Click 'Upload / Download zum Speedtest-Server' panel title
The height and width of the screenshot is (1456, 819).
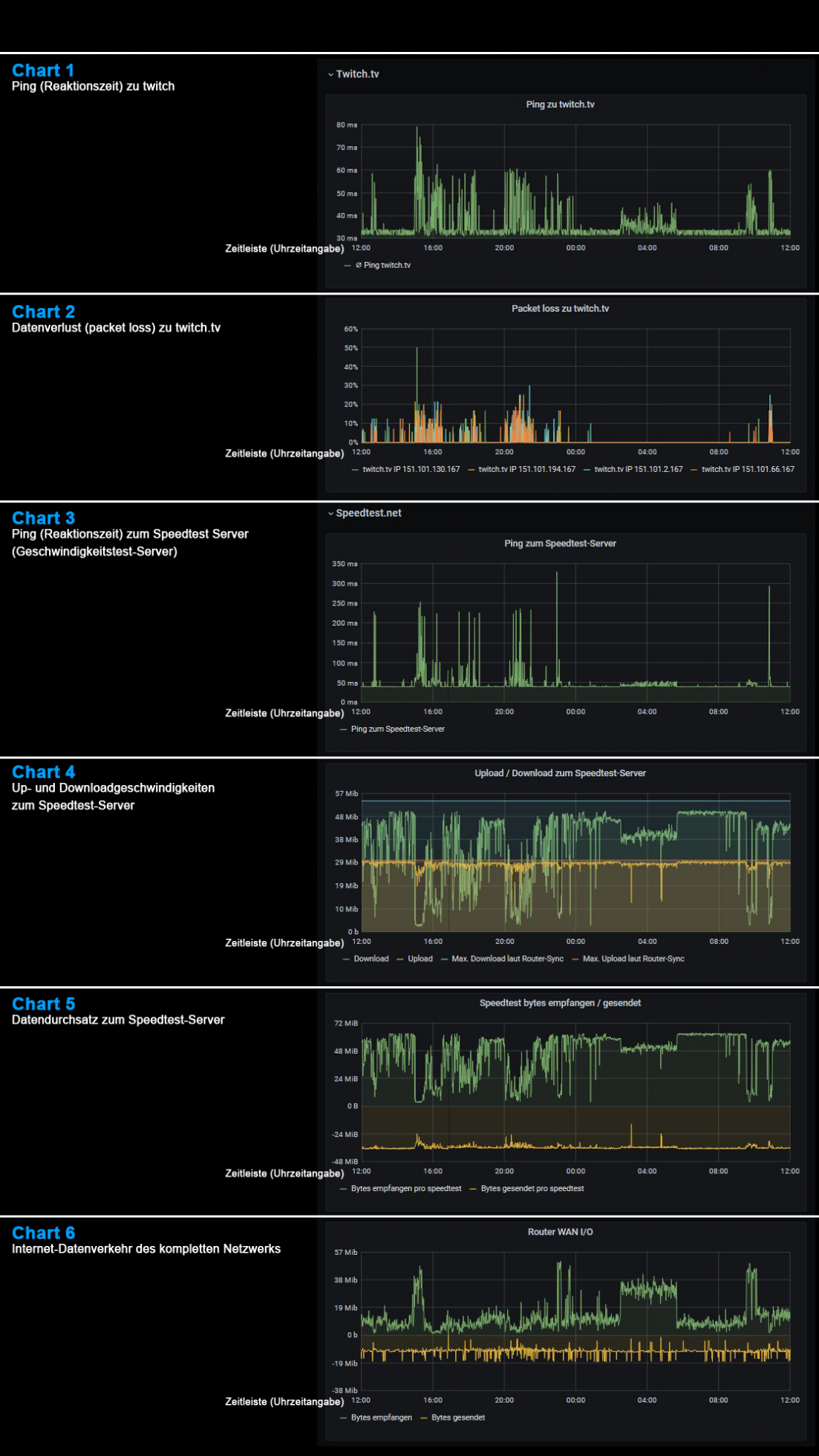coord(560,773)
